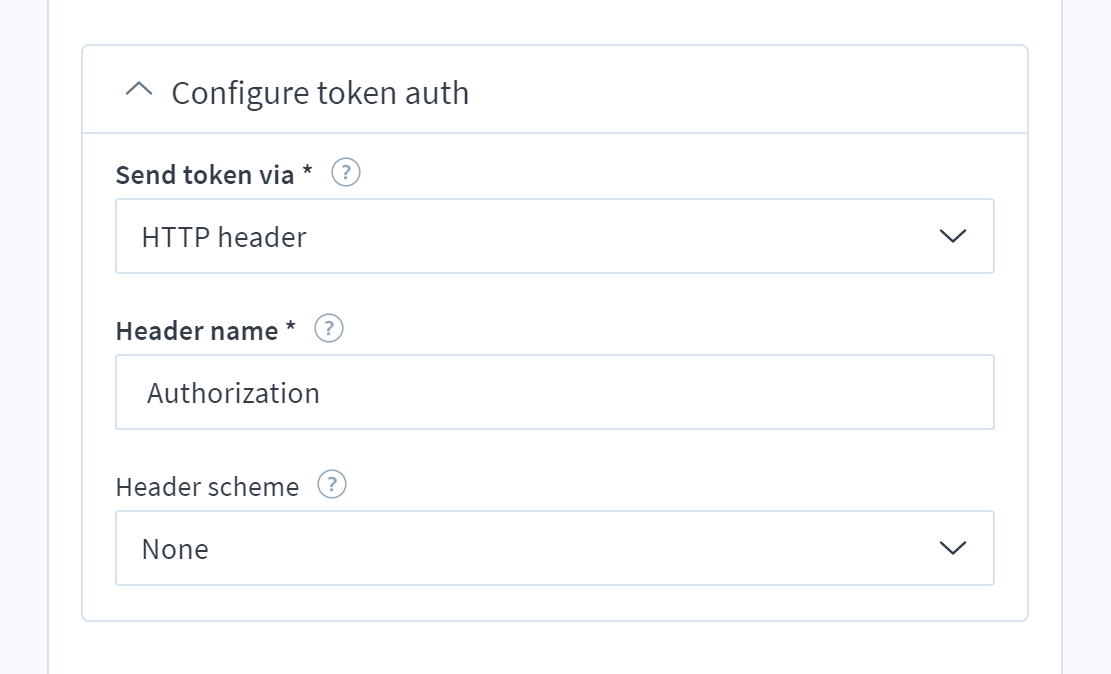
Task: Click down arrow in HTTP header dropdown
Action: [952, 236]
